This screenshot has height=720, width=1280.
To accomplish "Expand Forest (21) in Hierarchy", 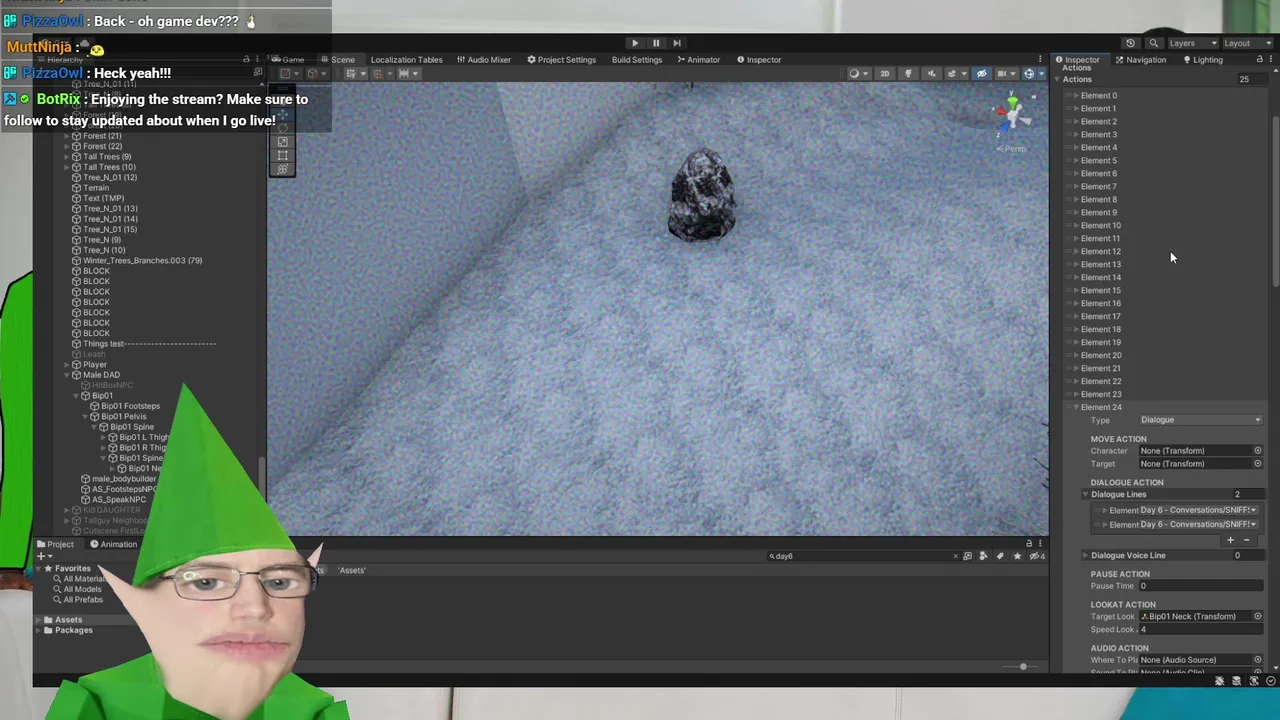I will (67, 136).
